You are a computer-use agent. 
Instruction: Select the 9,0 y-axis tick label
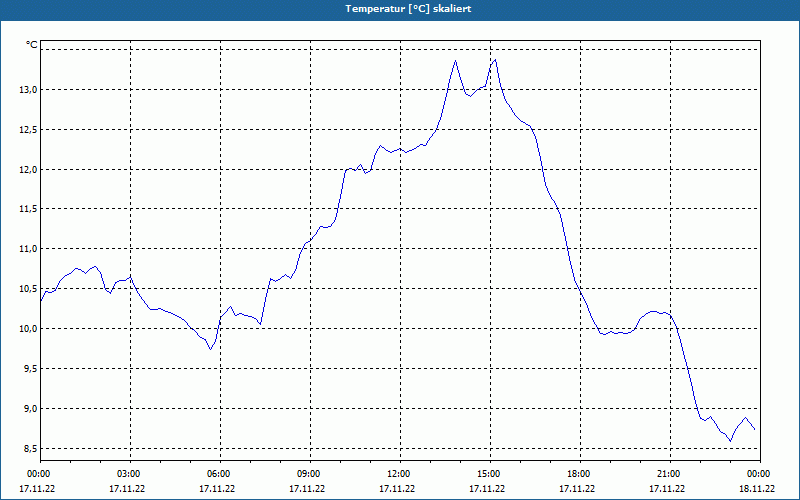click(31, 408)
